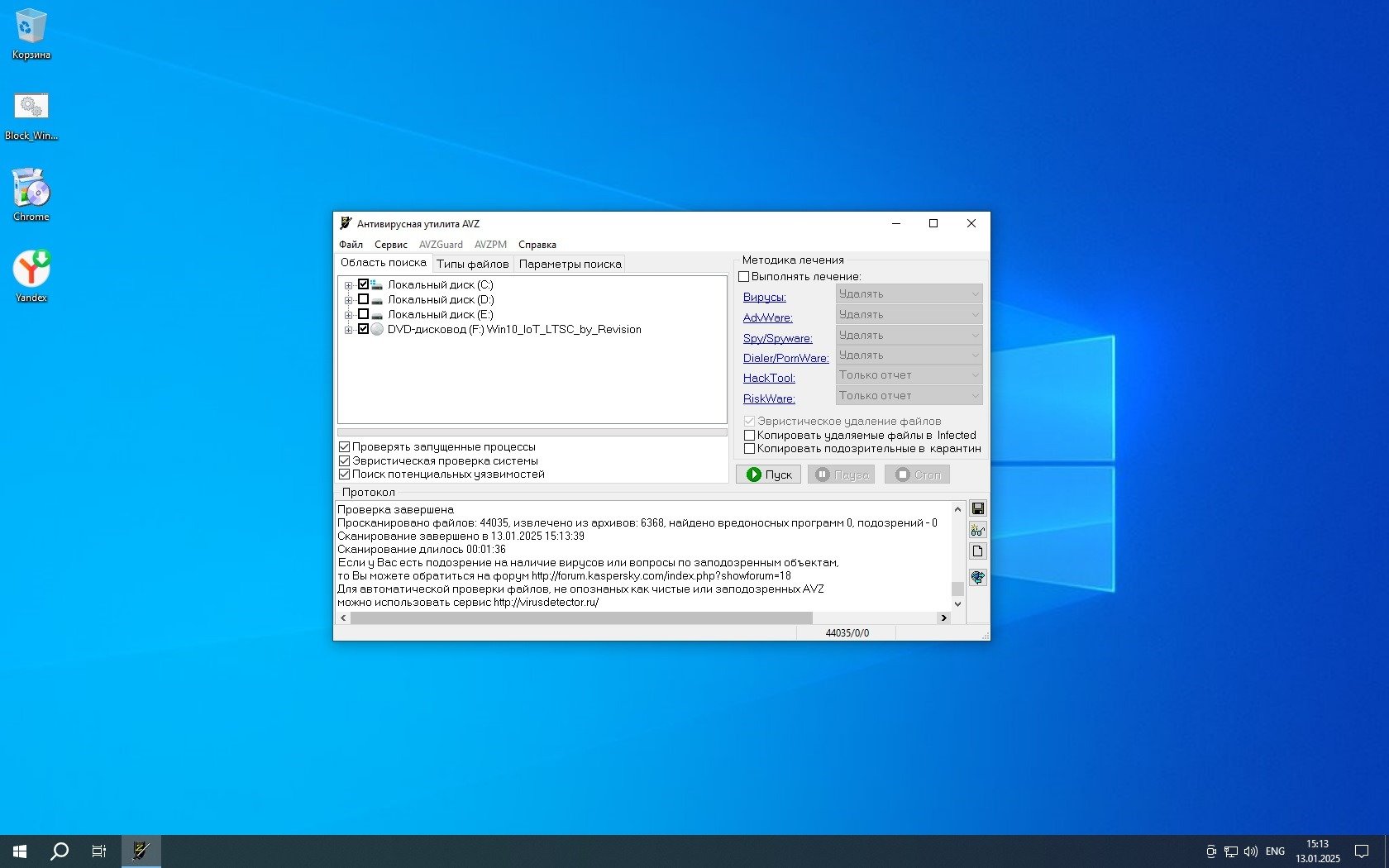Screen dimensions: 1389x868
Task: Open Windows Start menu
Action: pos(20,851)
